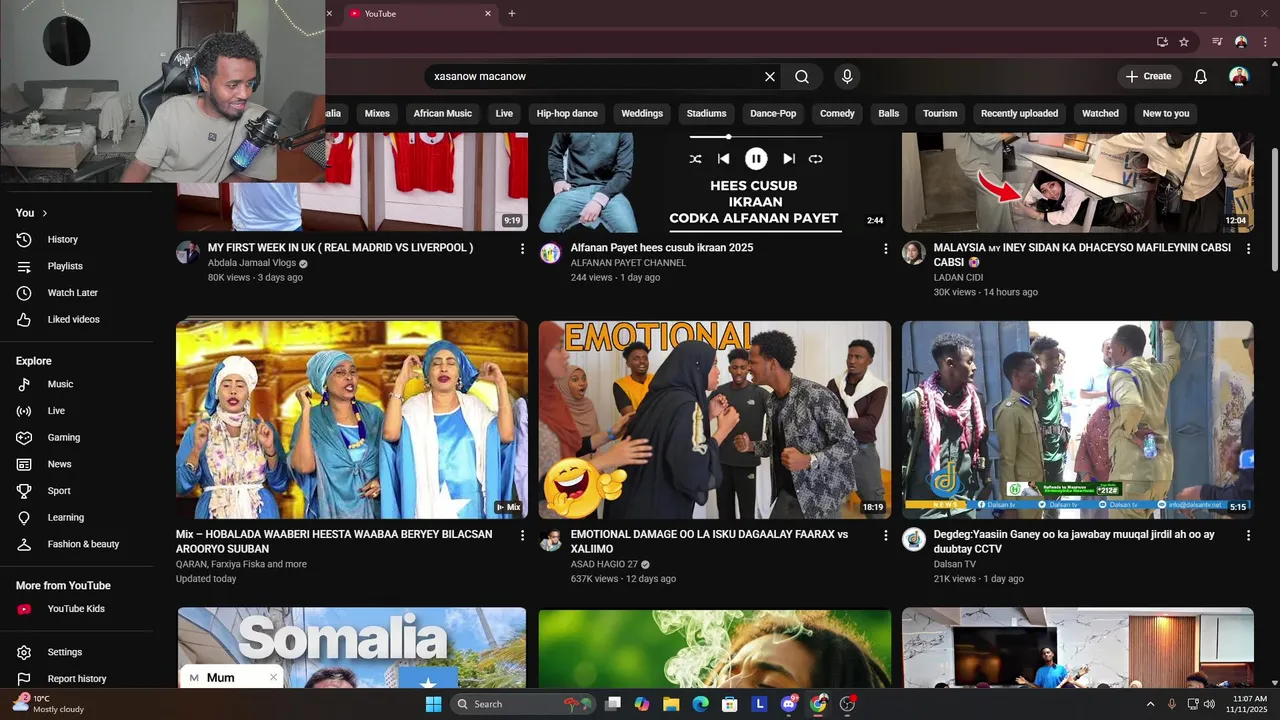Image resolution: width=1280 pixels, height=720 pixels.
Task: Expand the You section chevron
Action: [x=45, y=213]
